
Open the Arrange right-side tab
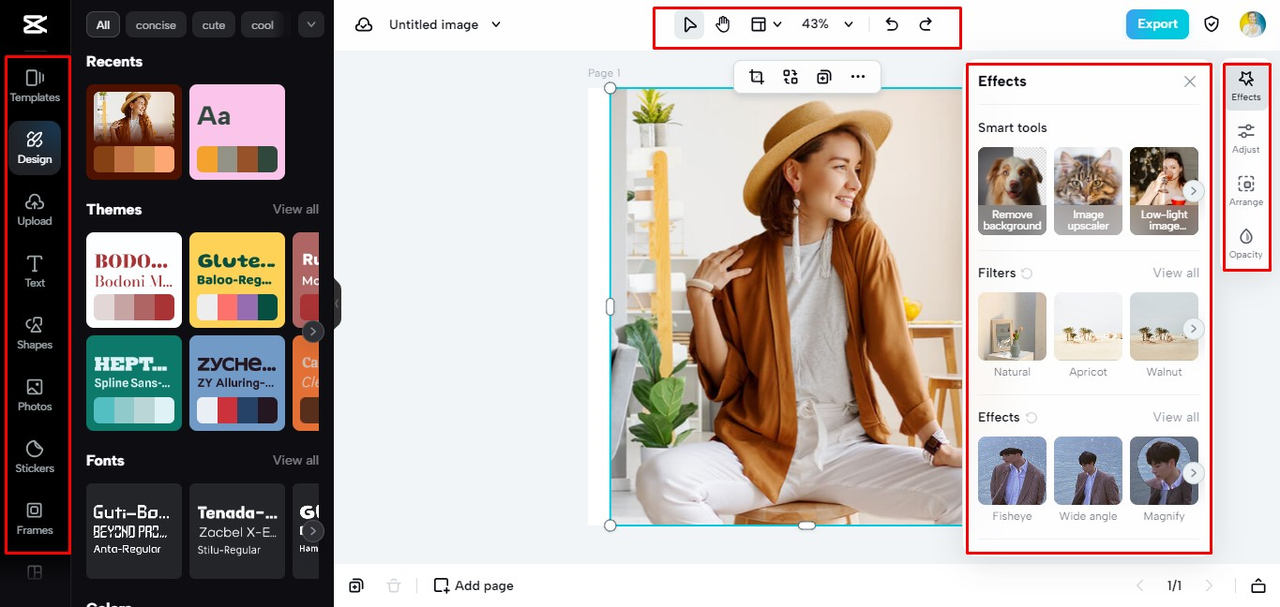(1246, 191)
